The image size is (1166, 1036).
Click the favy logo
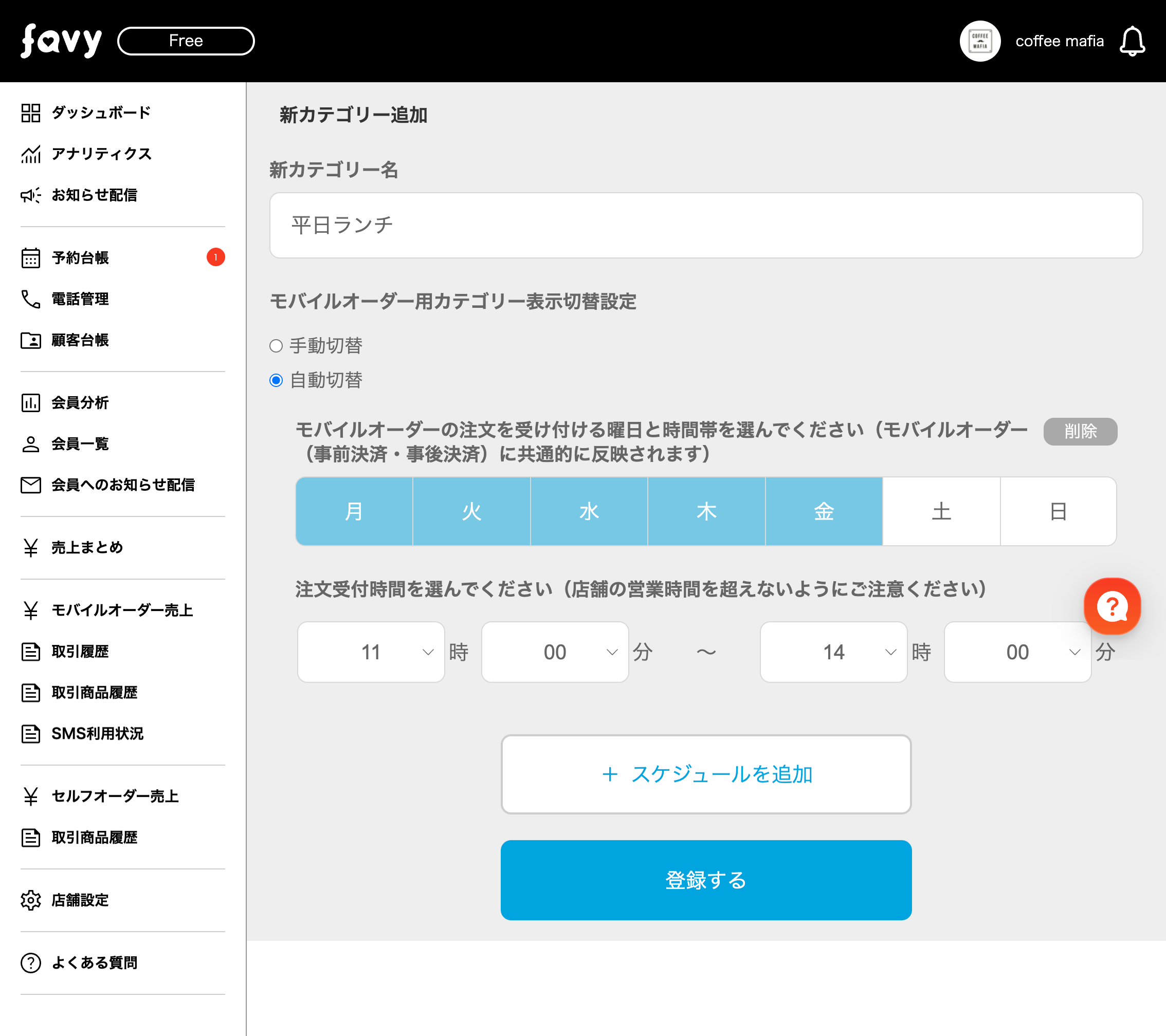click(x=61, y=41)
